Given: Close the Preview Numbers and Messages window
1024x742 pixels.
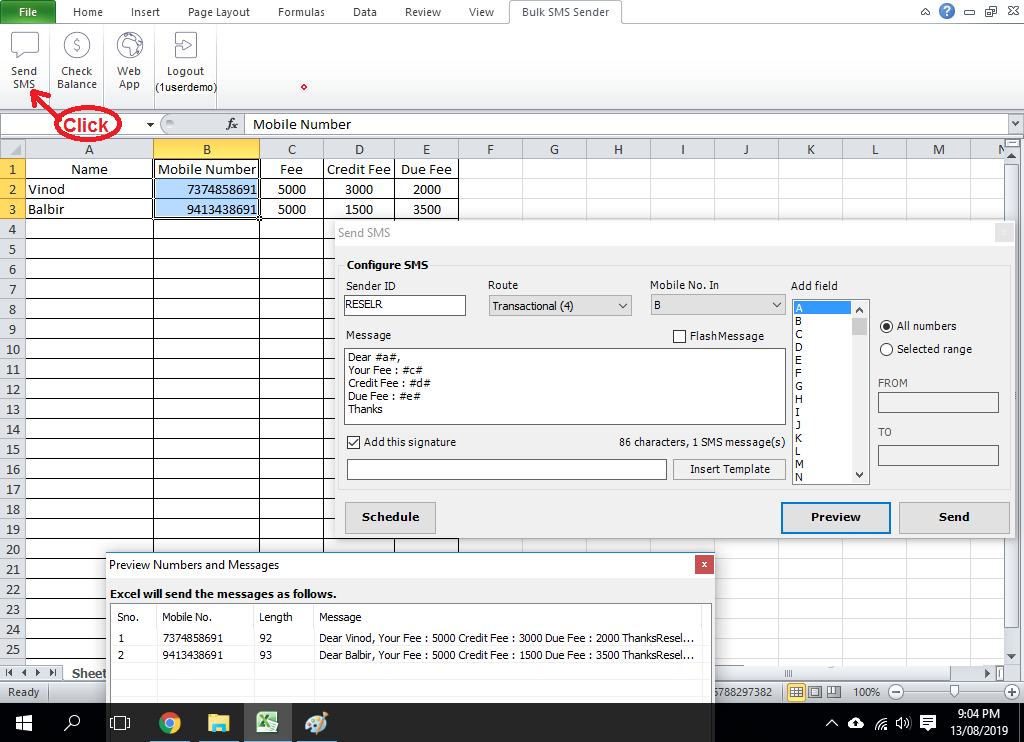Looking at the screenshot, I should [704, 565].
